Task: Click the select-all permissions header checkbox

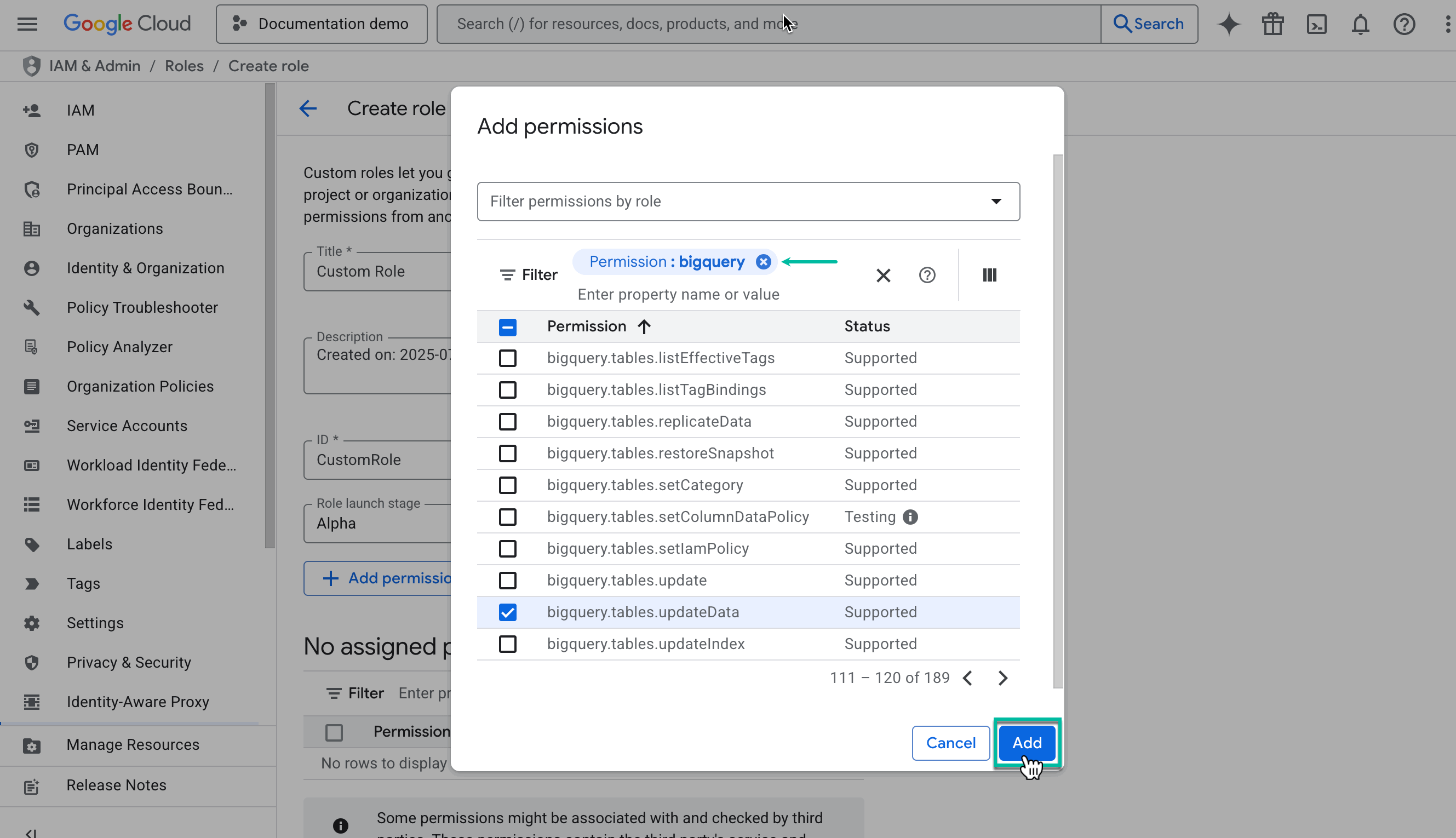Action: click(507, 326)
